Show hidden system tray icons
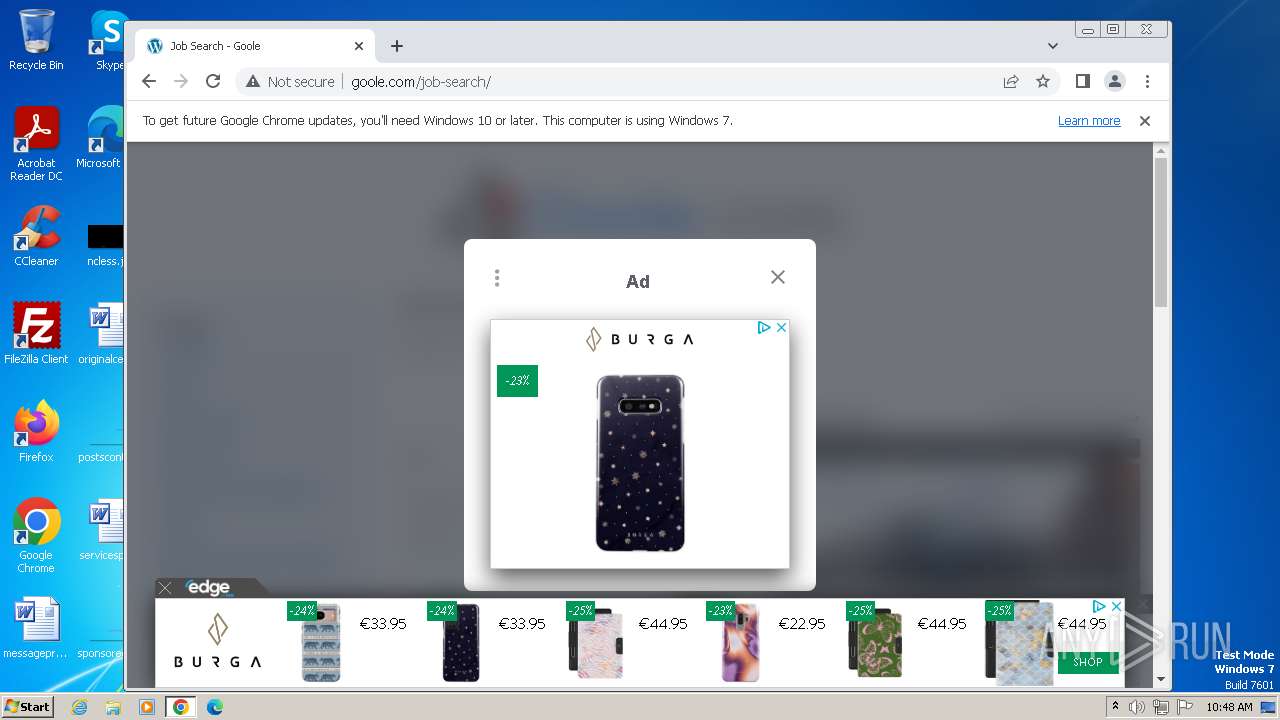Viewport: 1280px width, 720px height. (1115, 707)
